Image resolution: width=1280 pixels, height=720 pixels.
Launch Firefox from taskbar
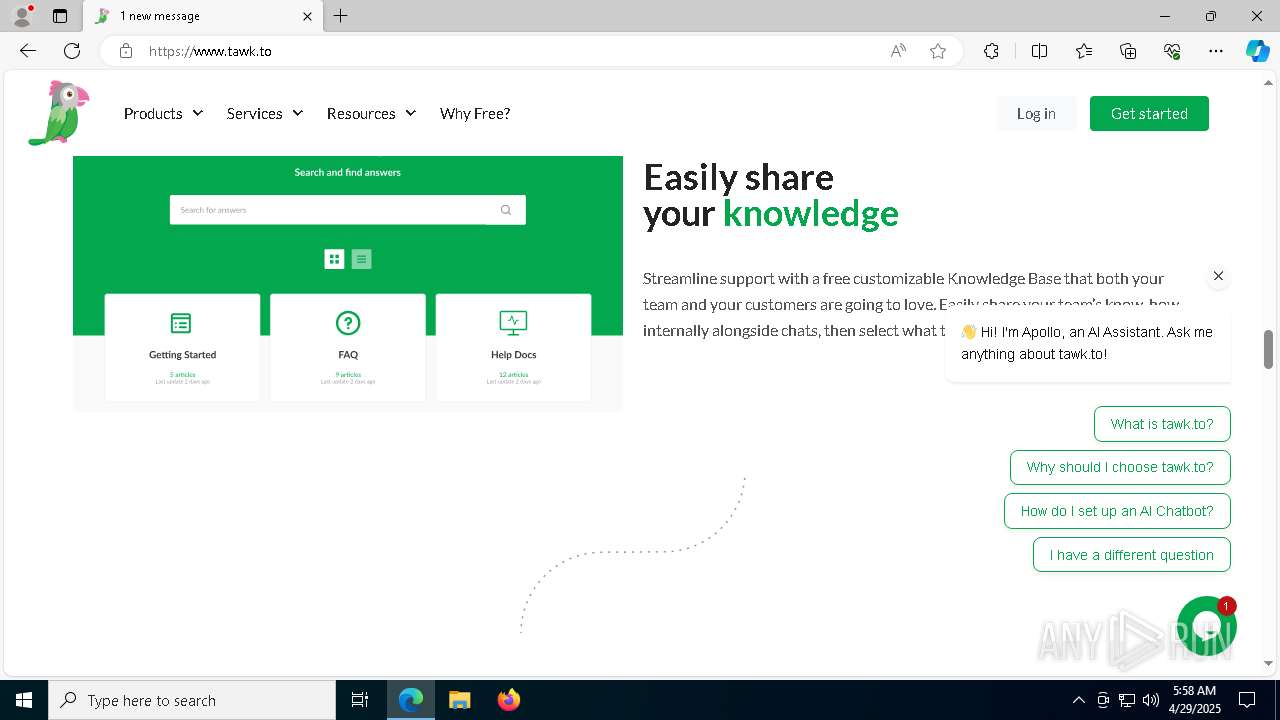point(509,700)
